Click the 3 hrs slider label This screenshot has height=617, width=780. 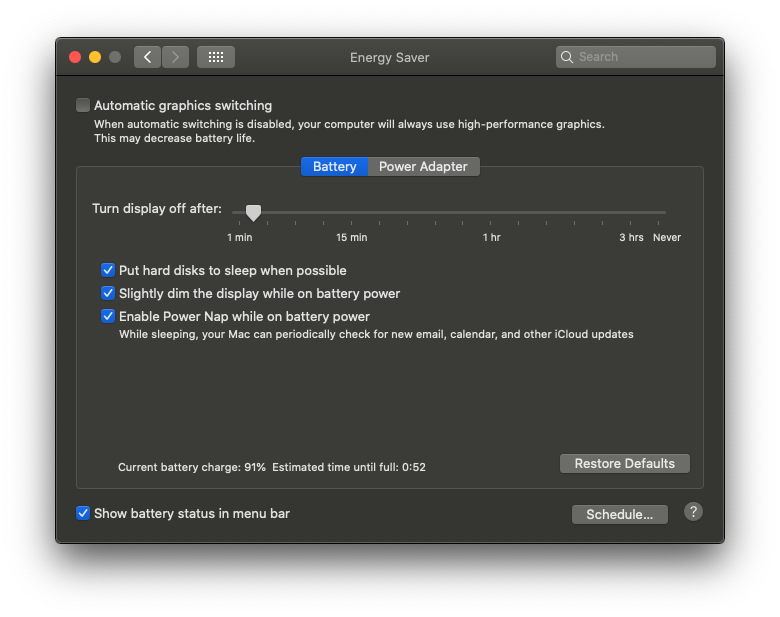pyautogui.click(x=631, y=238)
